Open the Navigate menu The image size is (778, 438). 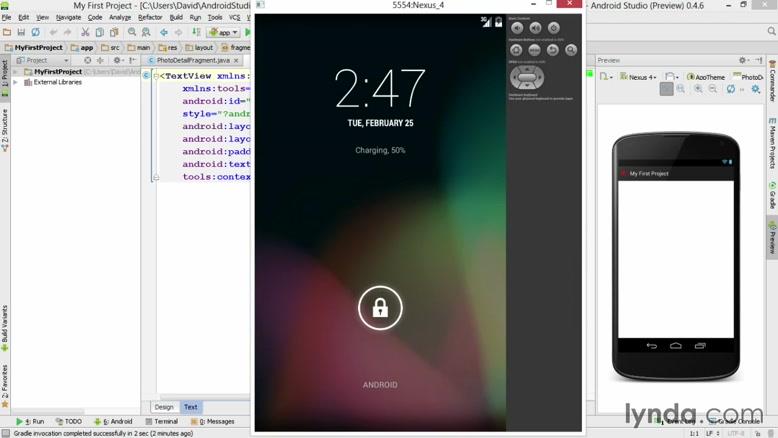pyautogui.click(x=68, y=17)
